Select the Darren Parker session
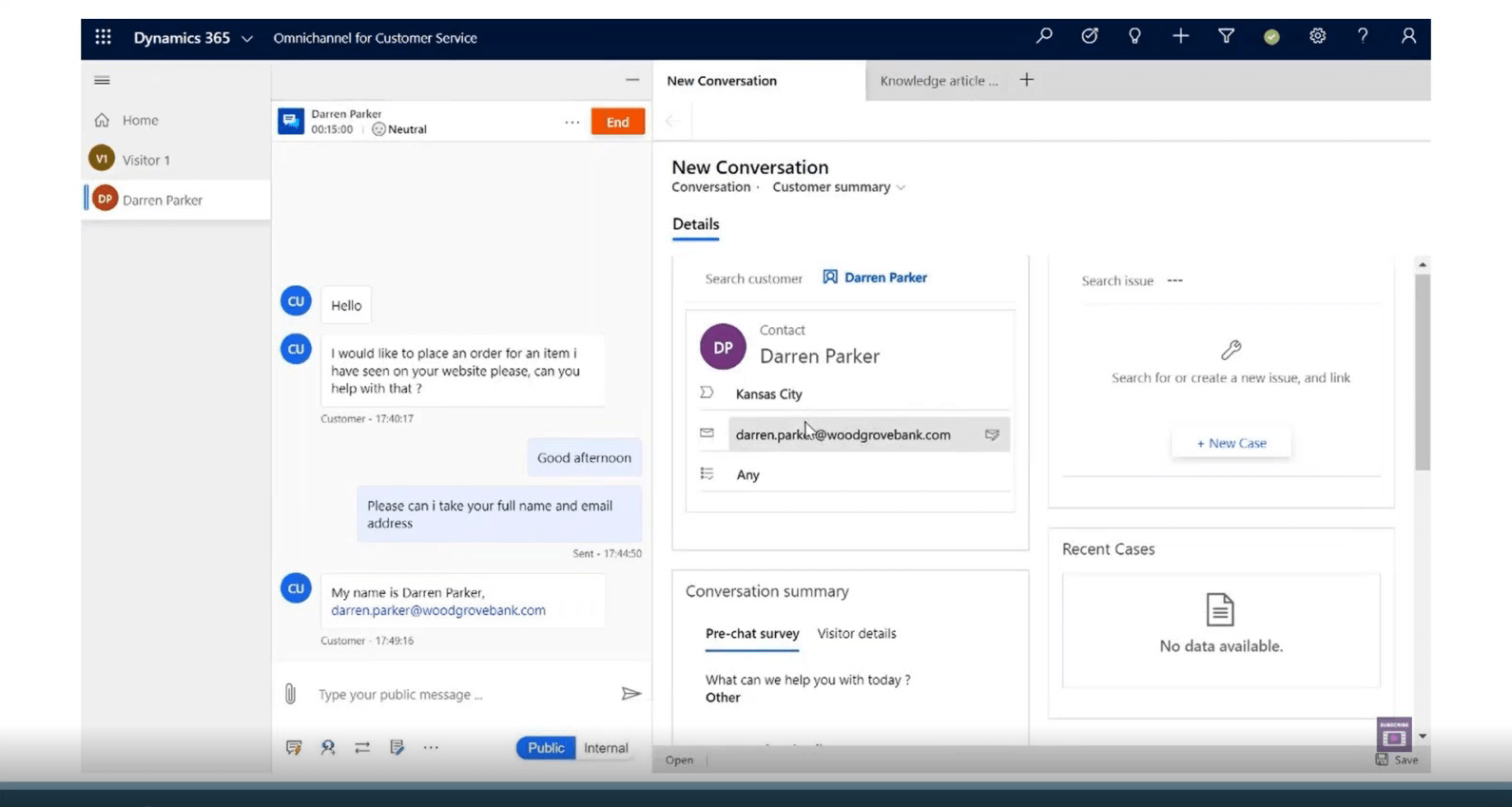 pos(175,200)
